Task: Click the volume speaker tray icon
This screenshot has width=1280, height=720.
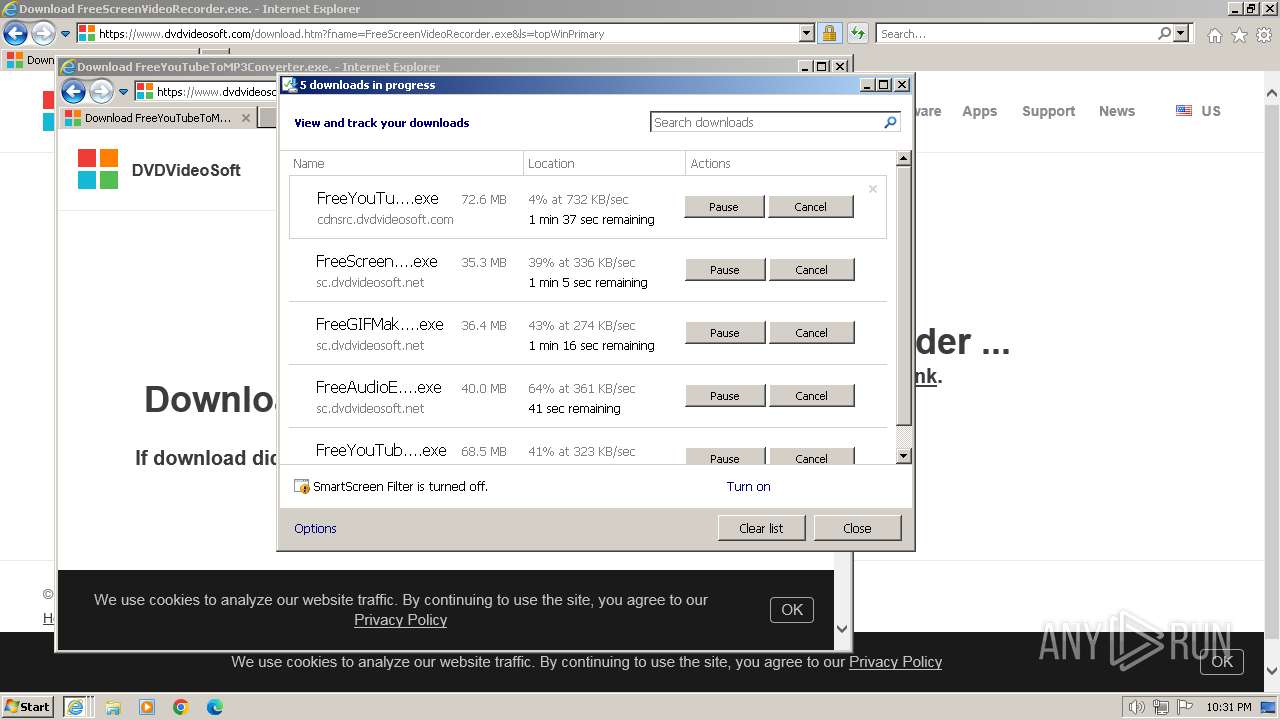Action: [x=1136, y=707]
